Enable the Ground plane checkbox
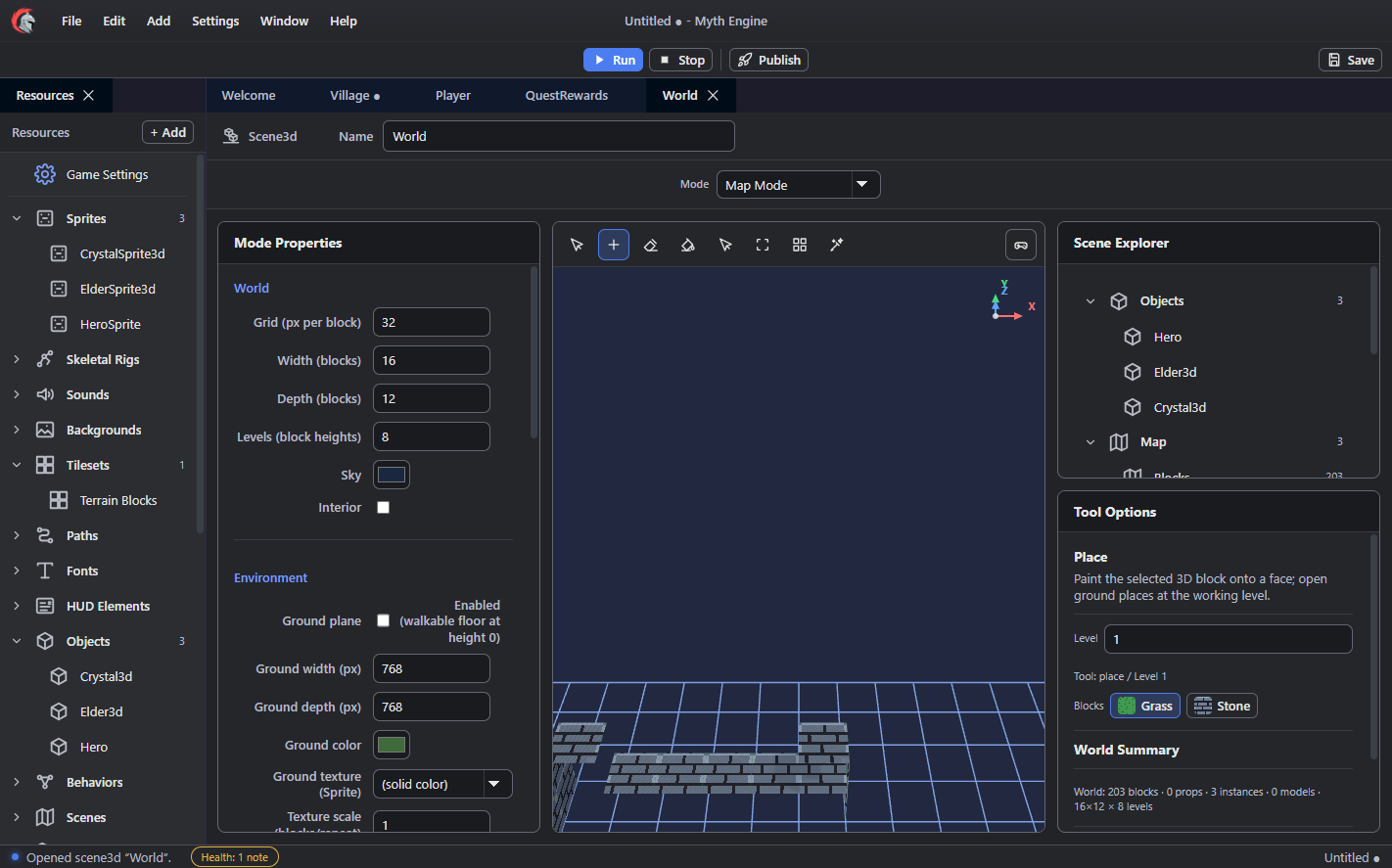Image resolution: width=1392 pixels, height=868 pixels. coord(384,620)
